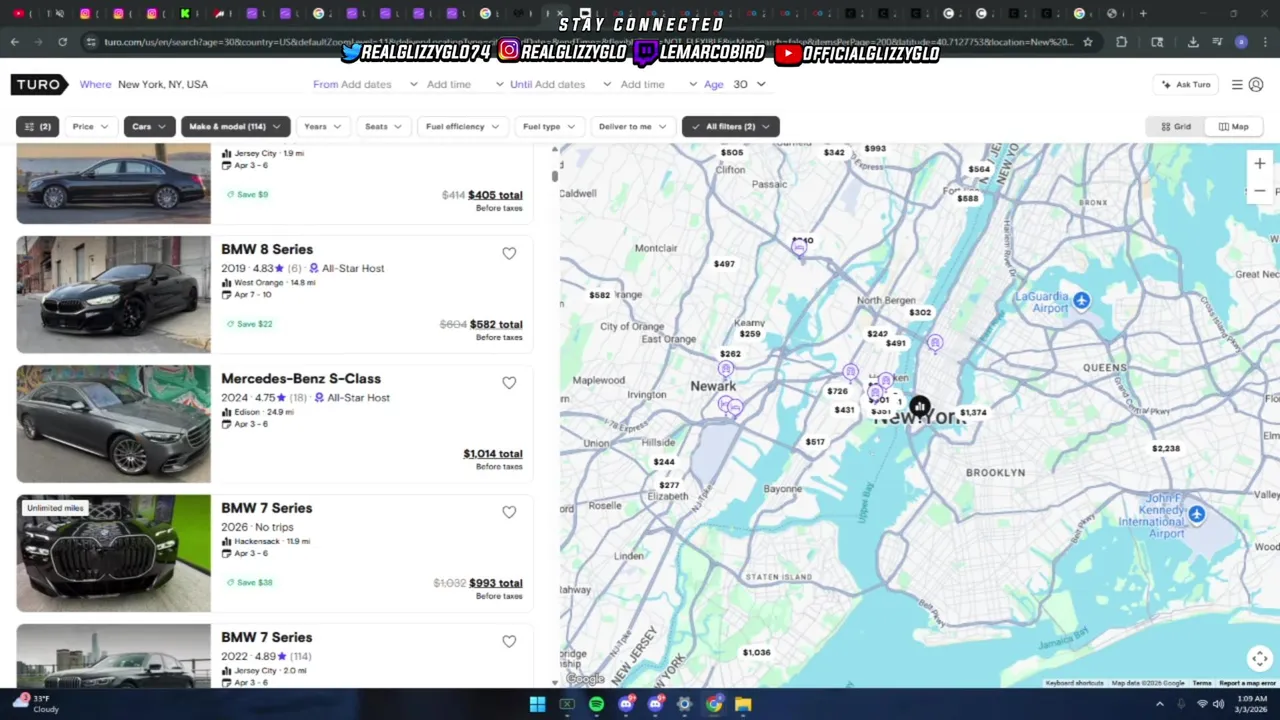The width and height of the screenshot is (1280, 720).
Task: Open the Turo user profile icon
Action: 1256,85
